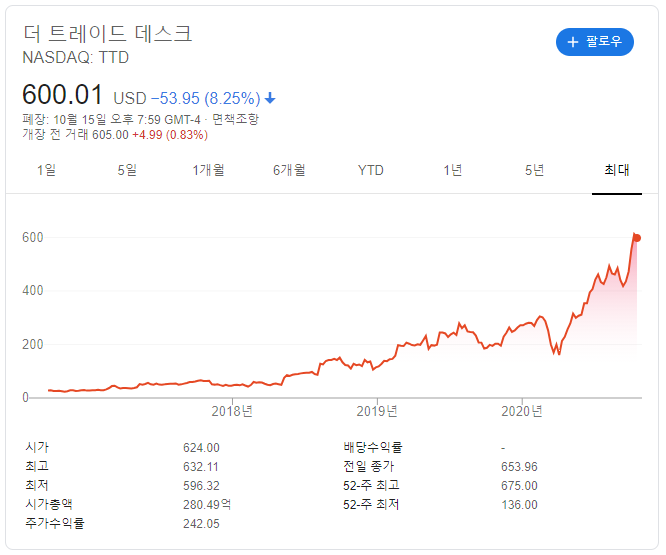This screenshot has height=555, width=666.
Task: Click the 시가총액 label
Action: click(48, 504)
